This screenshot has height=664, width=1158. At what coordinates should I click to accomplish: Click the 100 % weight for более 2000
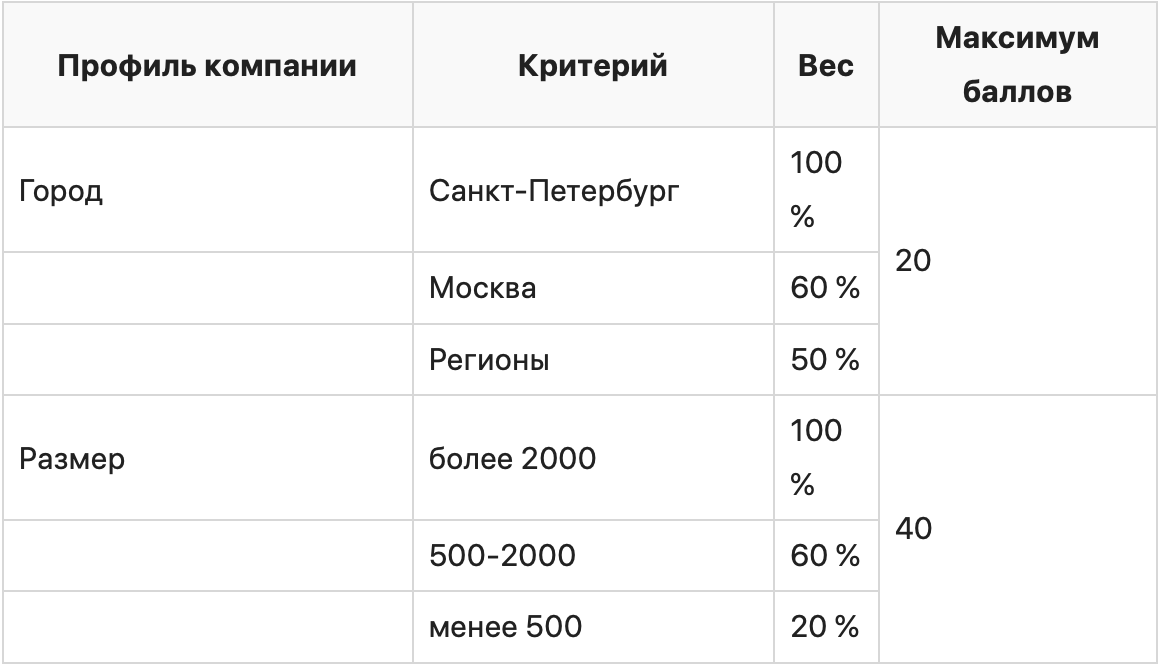[x=817, y=458]
